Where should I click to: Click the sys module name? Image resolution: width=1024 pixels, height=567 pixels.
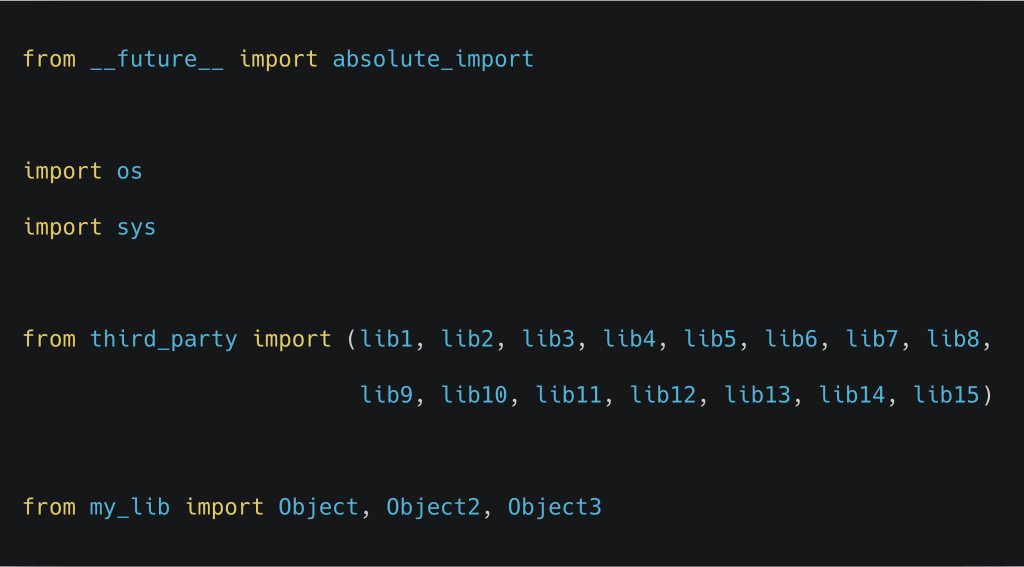(x=137, y=227)
